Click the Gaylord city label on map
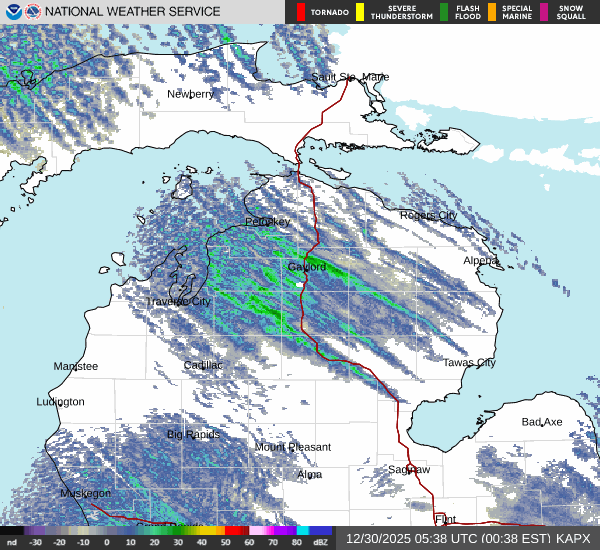Viewport: 600px width, 550px height. [x=307, y=267]
